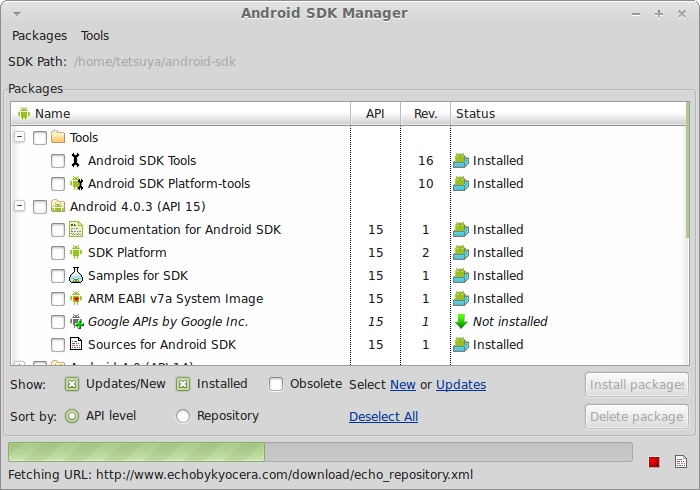Click the Fetching URL status text
The width and height of the screenshot is (700, 490).
[x=241, y=474]
